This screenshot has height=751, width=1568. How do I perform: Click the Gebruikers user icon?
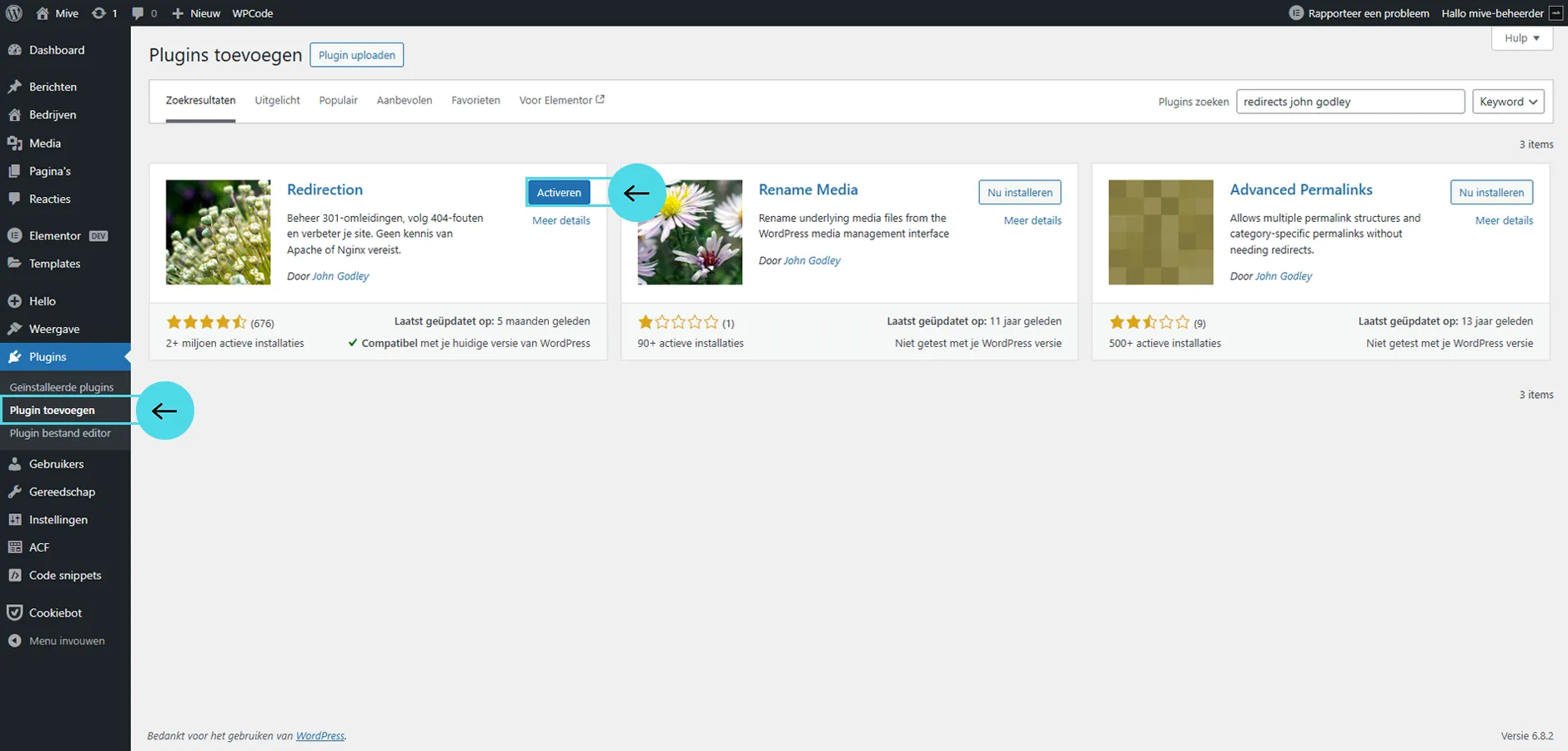(x=14, y=464)
